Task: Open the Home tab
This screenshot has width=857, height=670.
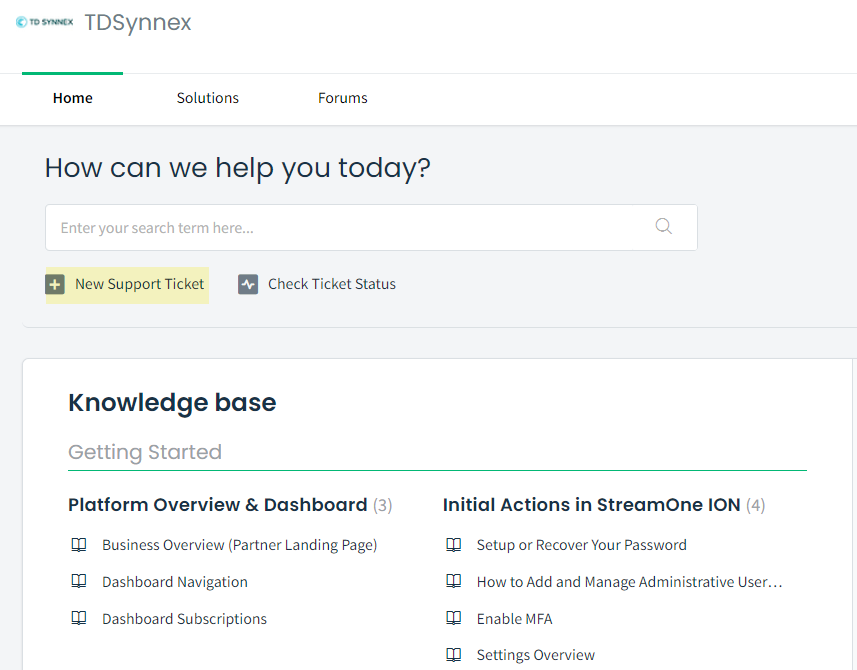Action: [73, 98]
